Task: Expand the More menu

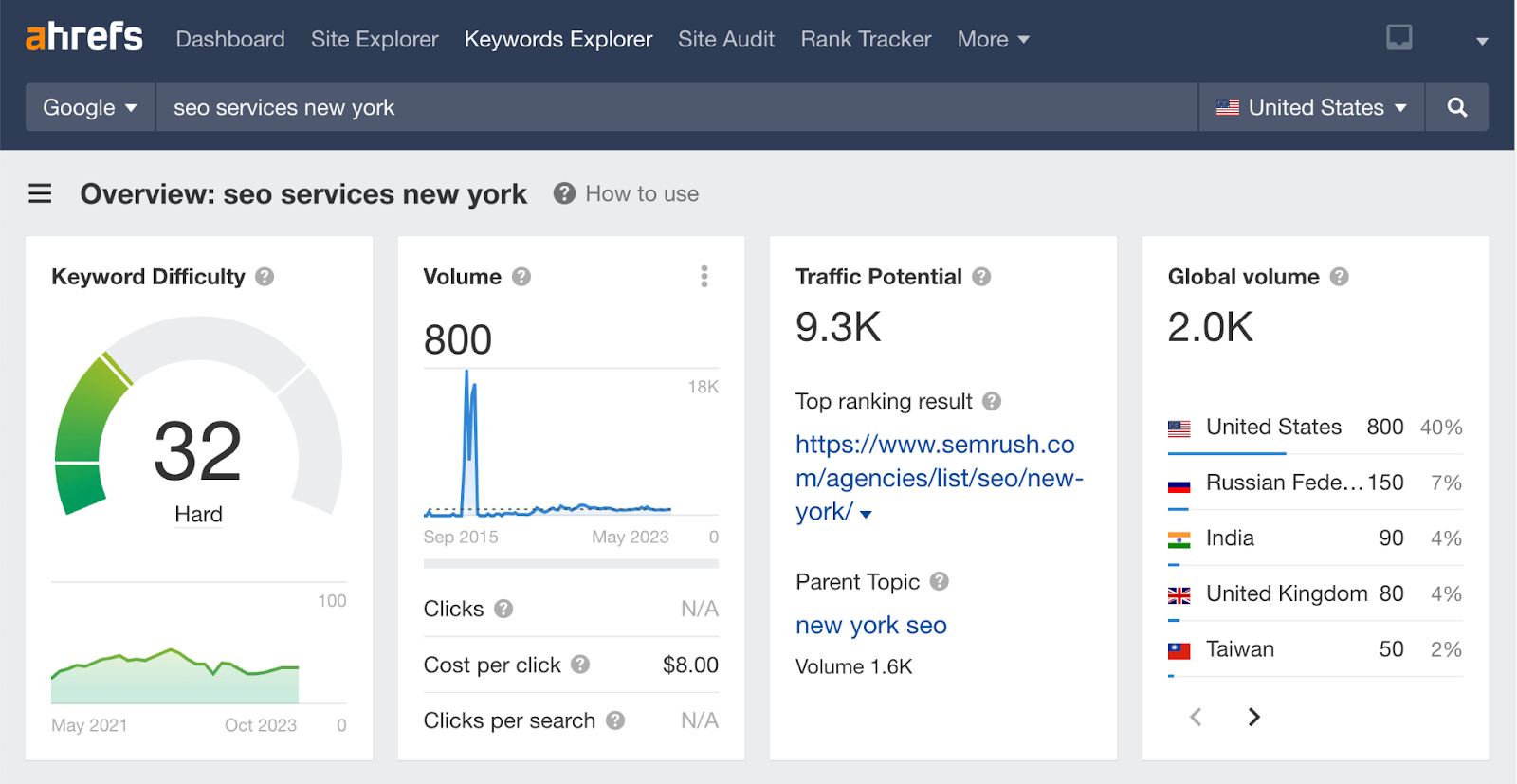Action: [x=993, y=39]
